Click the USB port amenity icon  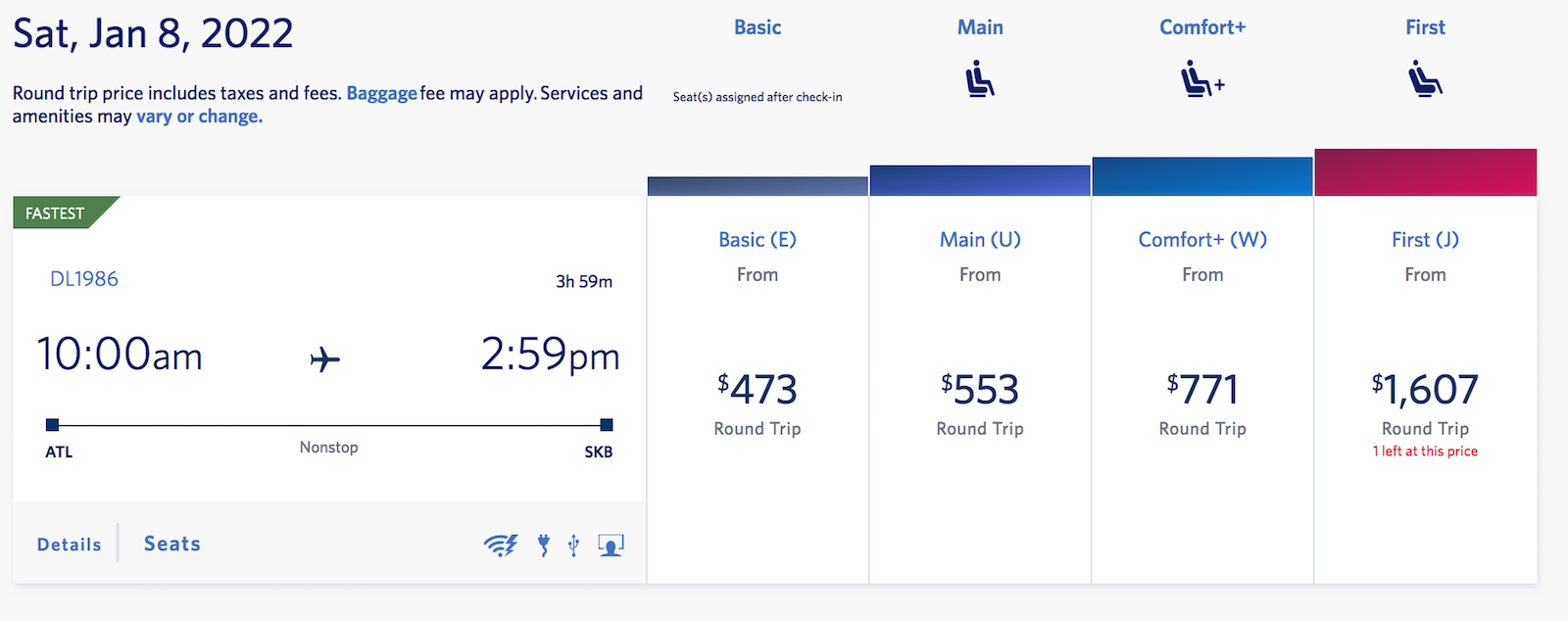coord(574,545)
